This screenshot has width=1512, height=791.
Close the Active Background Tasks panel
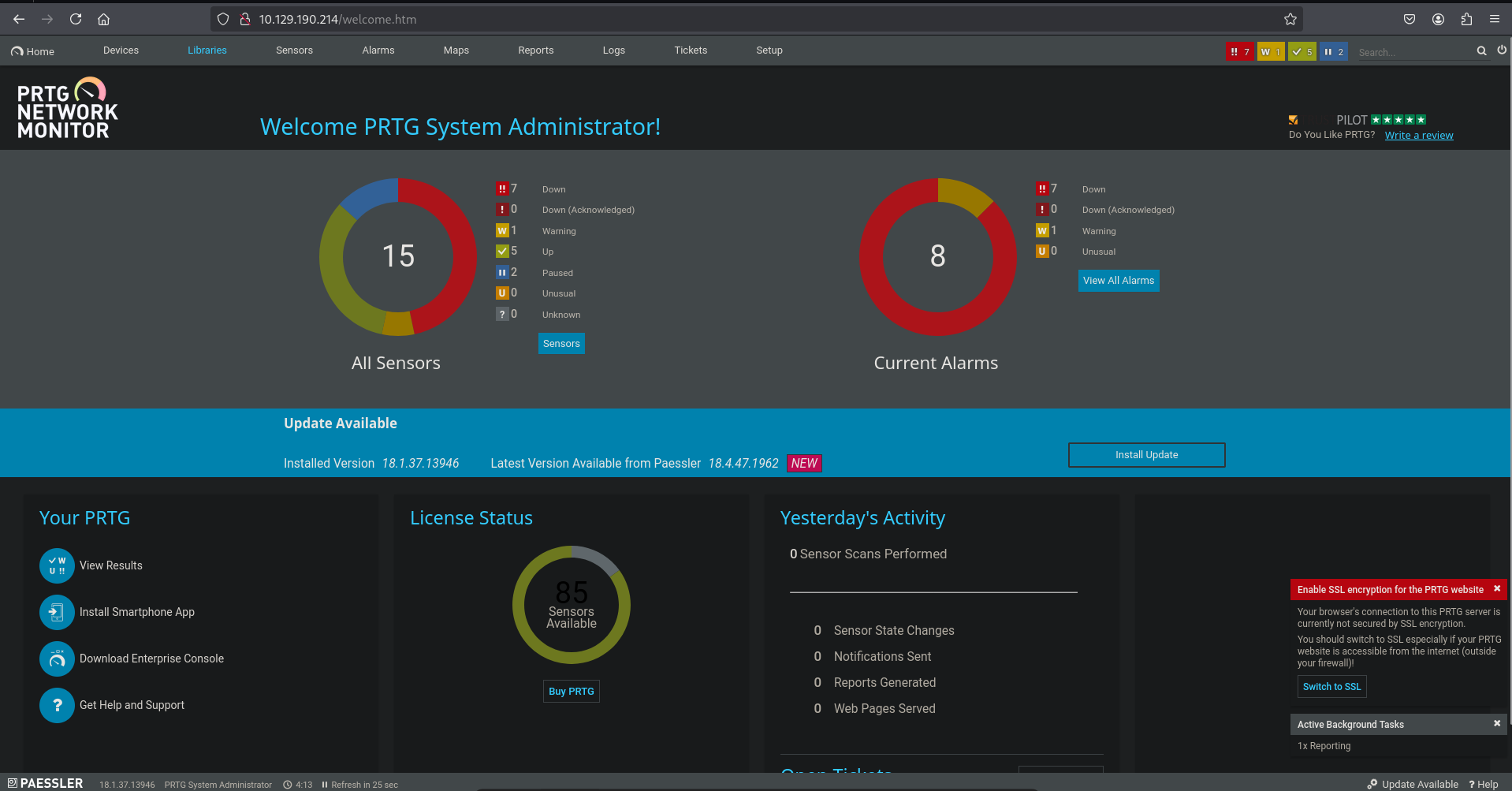(1496, 724)
